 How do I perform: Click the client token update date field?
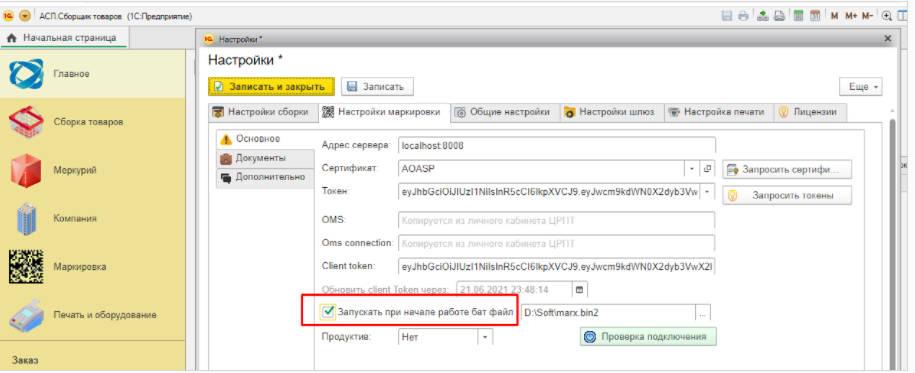[x=514, y=289]
